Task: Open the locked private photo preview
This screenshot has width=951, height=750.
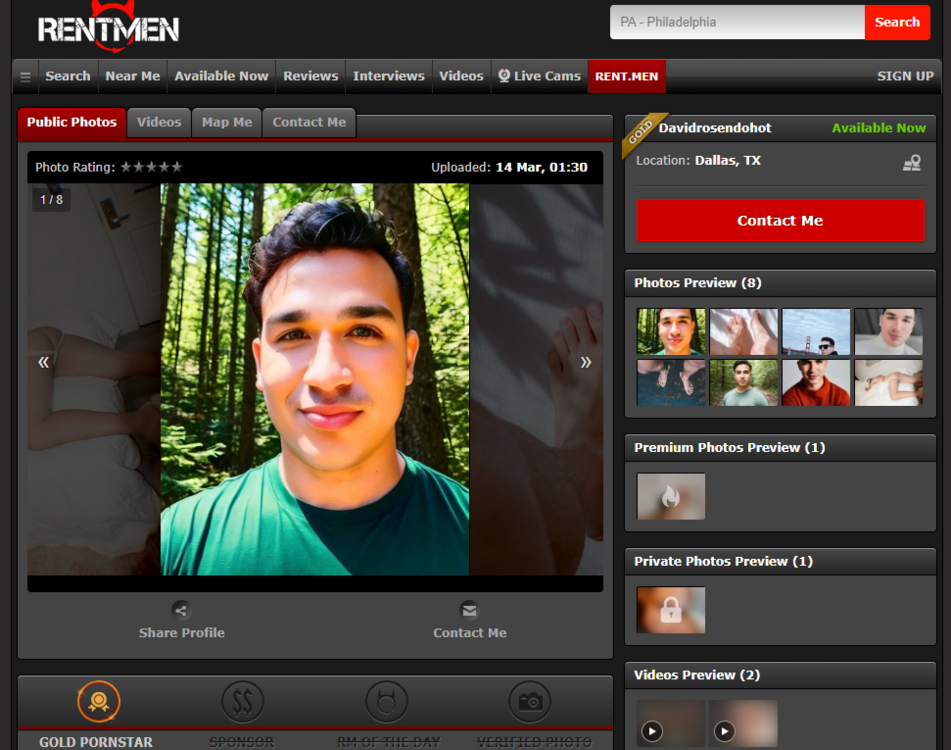Action: pyautogui.click(x=671, y=610)
